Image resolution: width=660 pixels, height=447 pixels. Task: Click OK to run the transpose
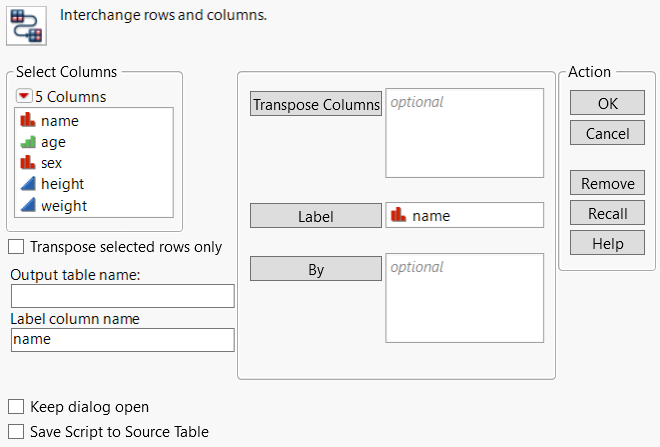click(x=607, y=103)
